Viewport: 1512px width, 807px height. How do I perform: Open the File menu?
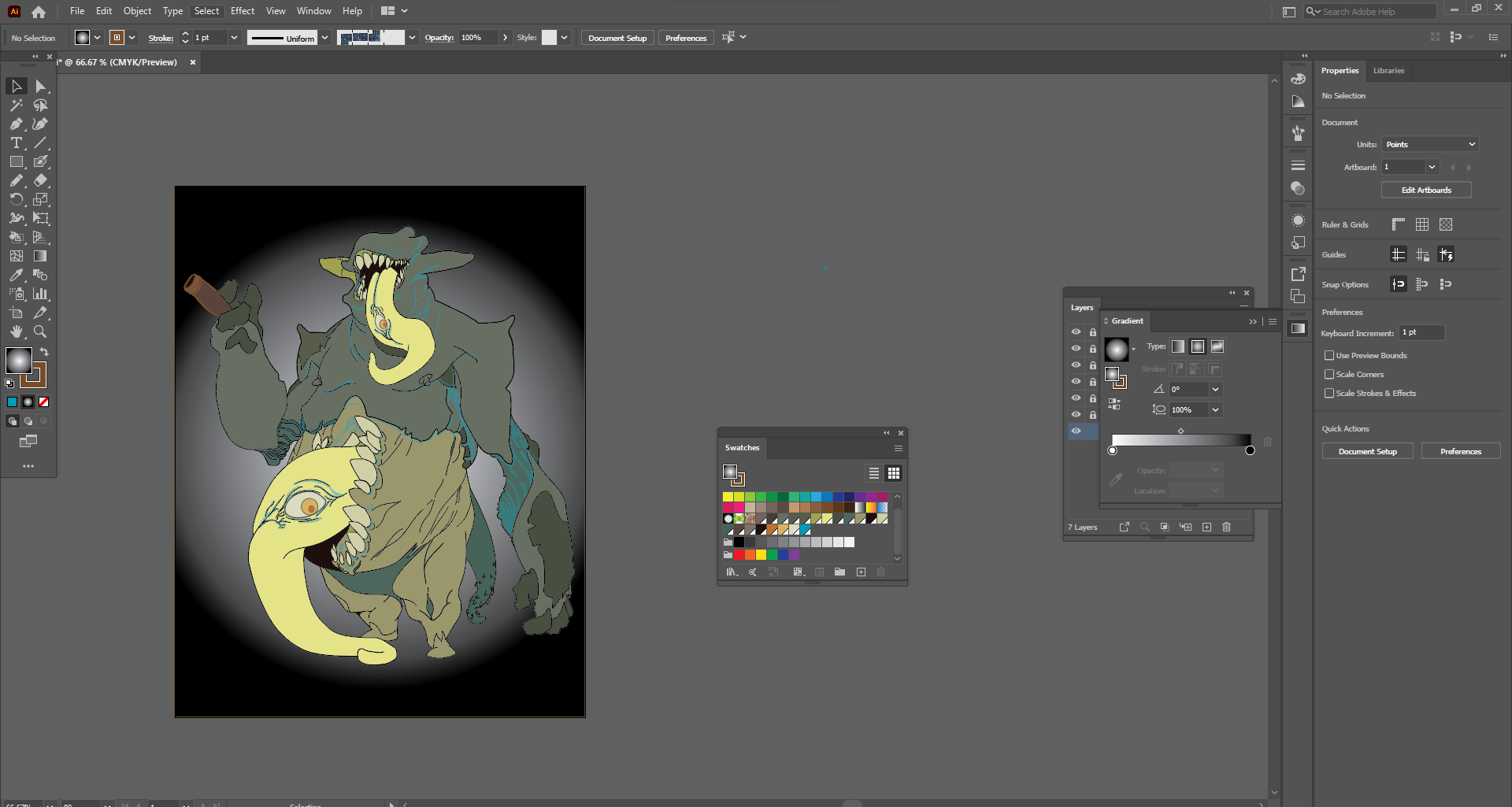coord(77,11)
